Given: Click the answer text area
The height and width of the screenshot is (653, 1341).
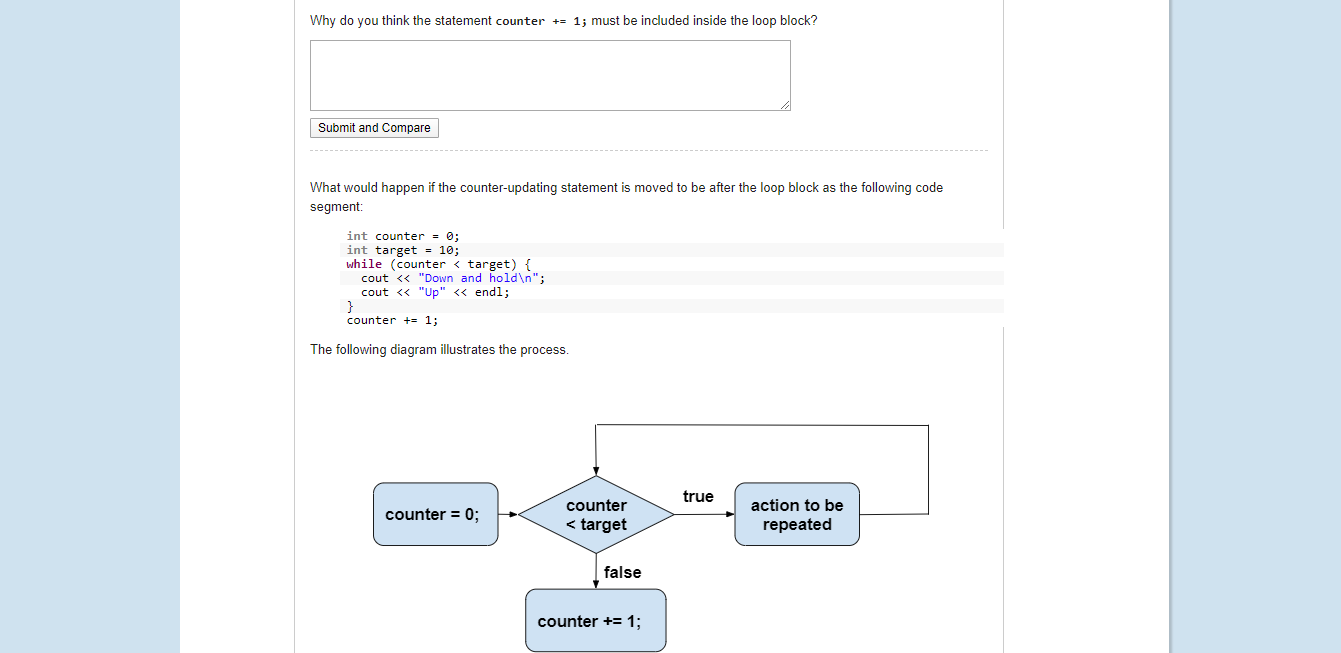Looking at the screenshot, I should tap(550, 75).
